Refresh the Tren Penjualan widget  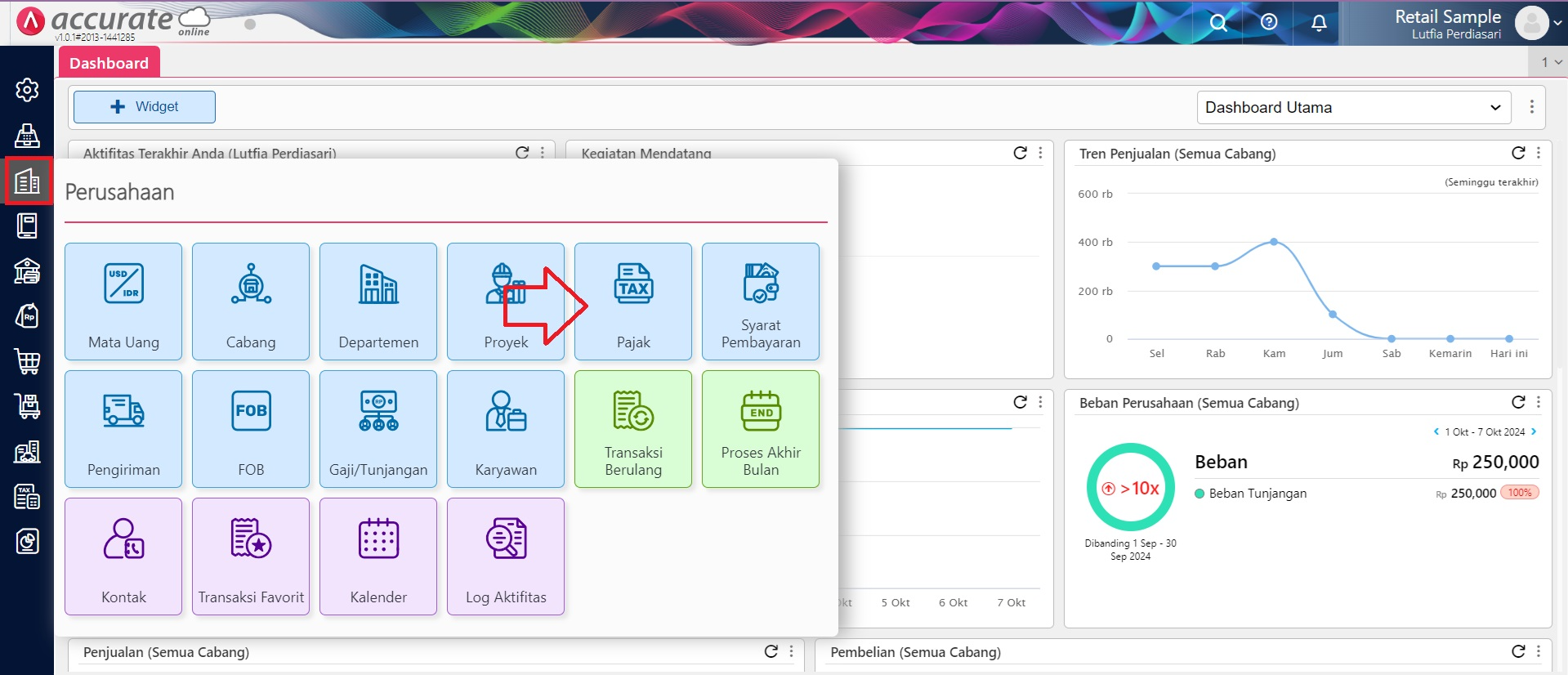point(1518,153)
